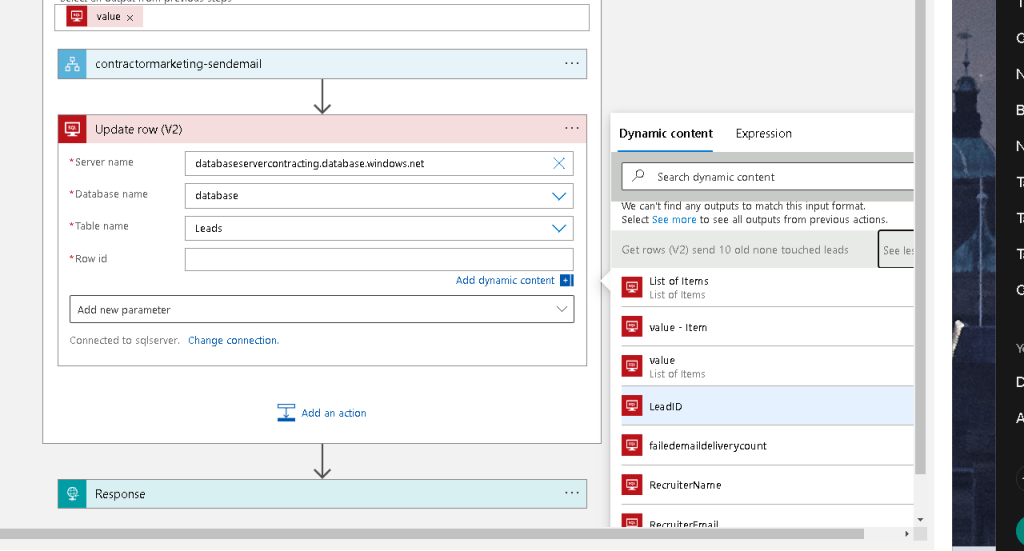Select value List of Items entry
This screenshot has height=551, width=1024.
[767, 366]
